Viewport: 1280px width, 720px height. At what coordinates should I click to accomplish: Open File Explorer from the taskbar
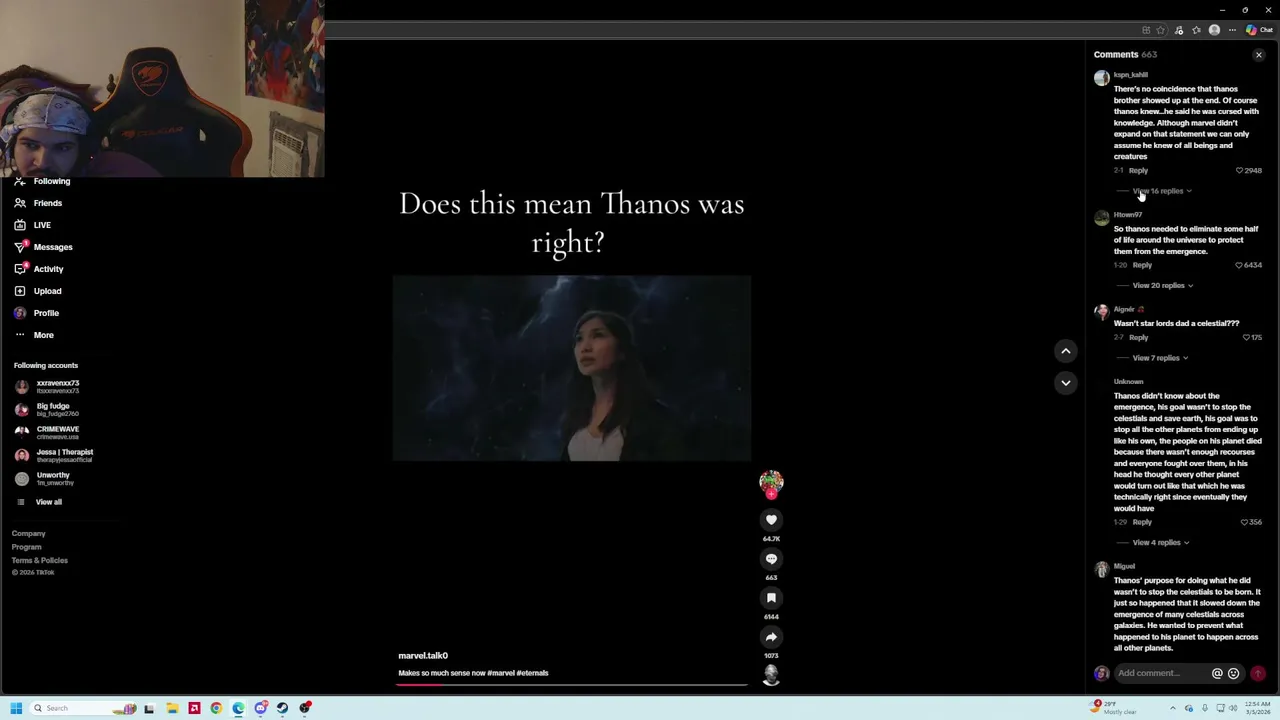(x=172, y=708)
